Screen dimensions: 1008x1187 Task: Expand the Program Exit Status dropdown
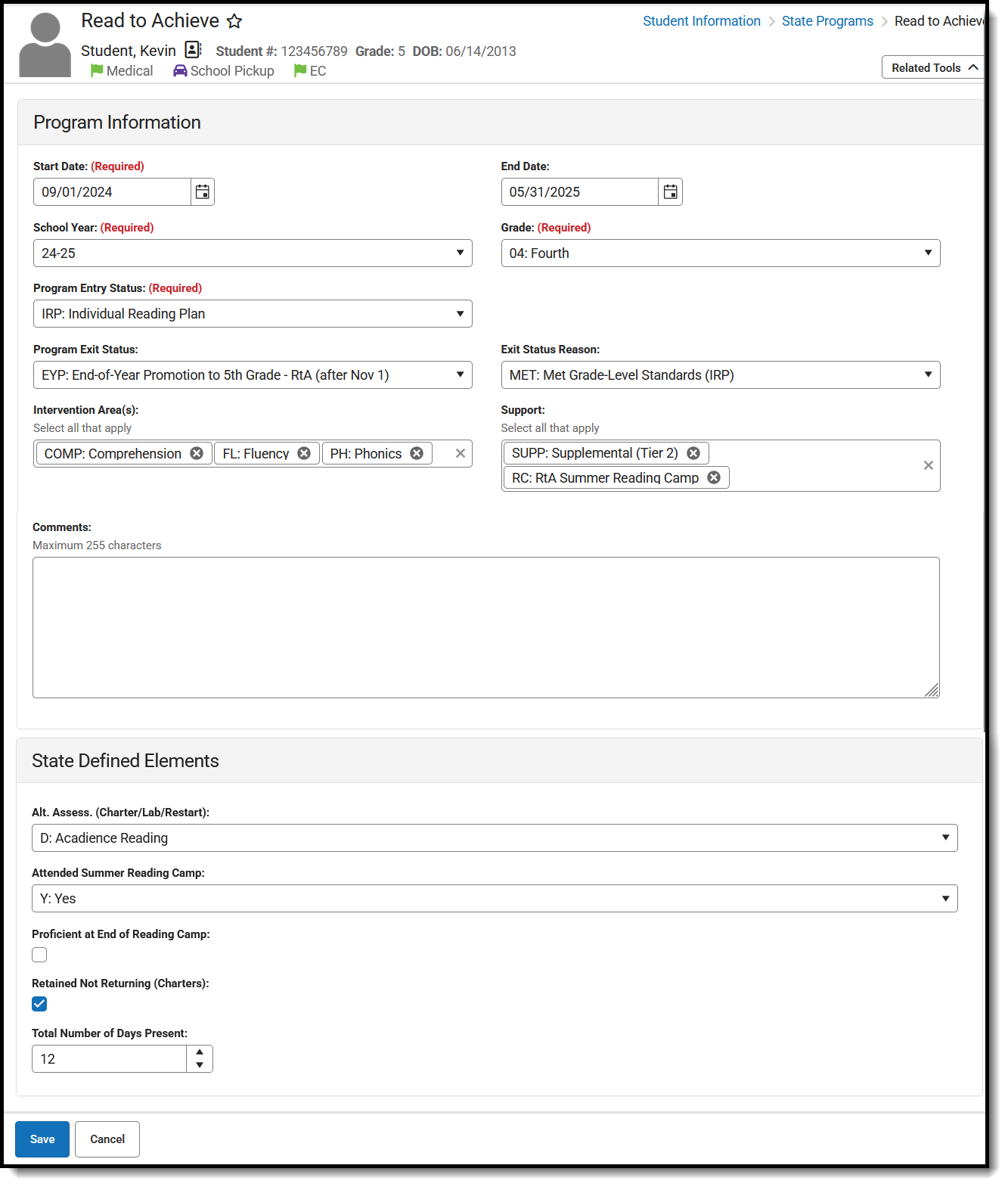point(253,375)
